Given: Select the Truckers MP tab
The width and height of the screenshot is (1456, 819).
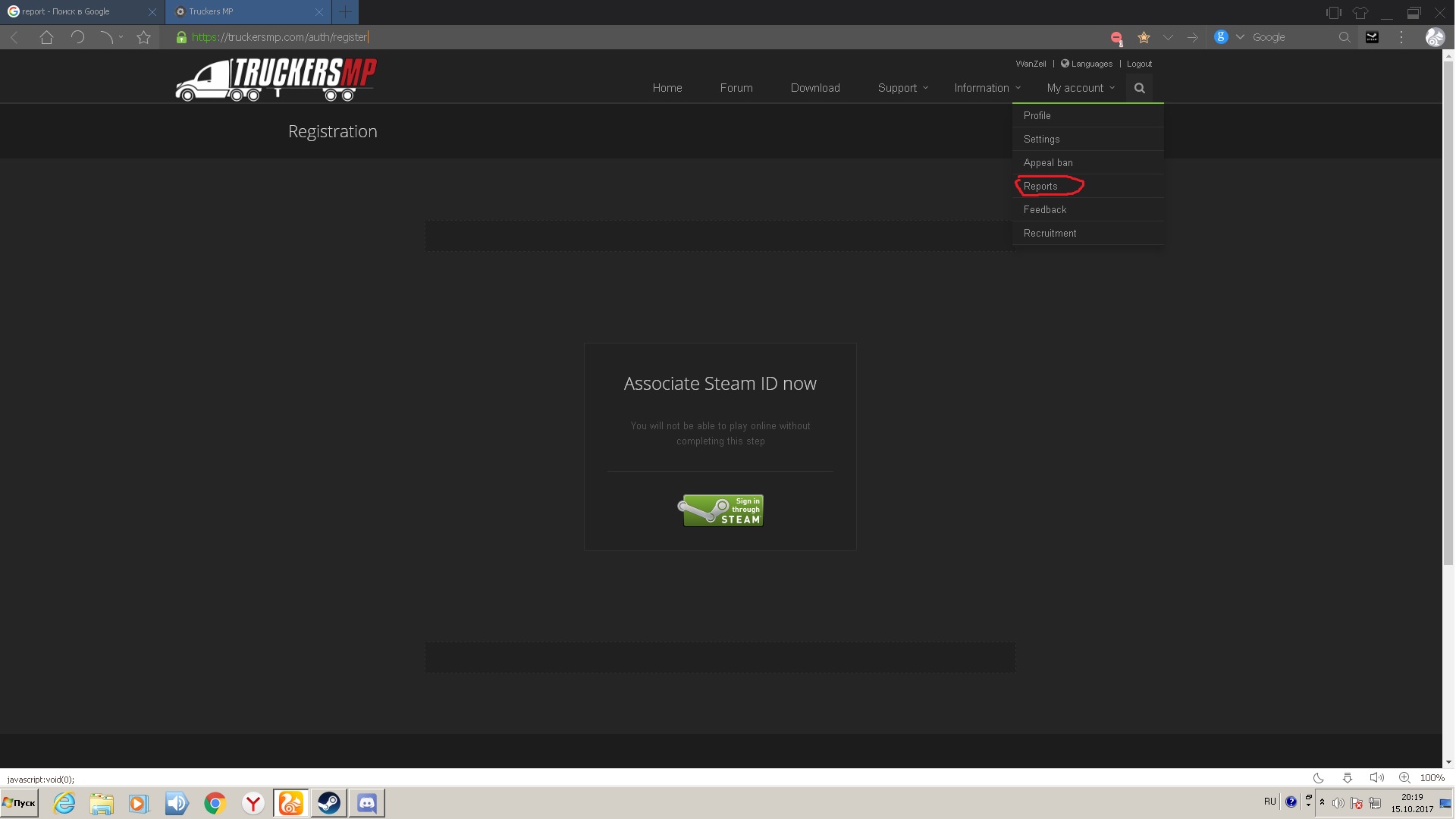Looking at the screenshot, I should 249,12.
